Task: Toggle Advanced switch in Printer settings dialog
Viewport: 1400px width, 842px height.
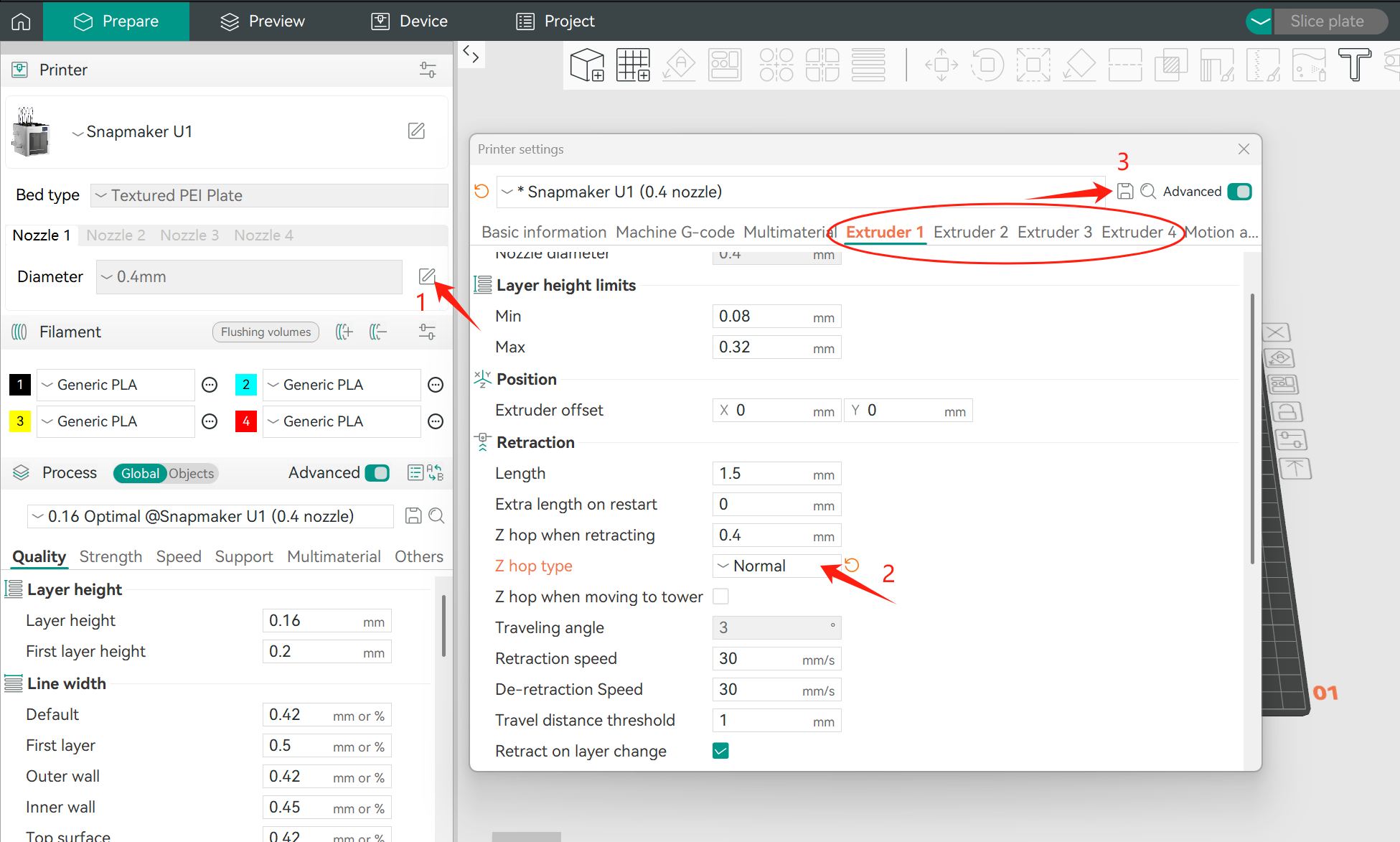Action: (1239, 192)
